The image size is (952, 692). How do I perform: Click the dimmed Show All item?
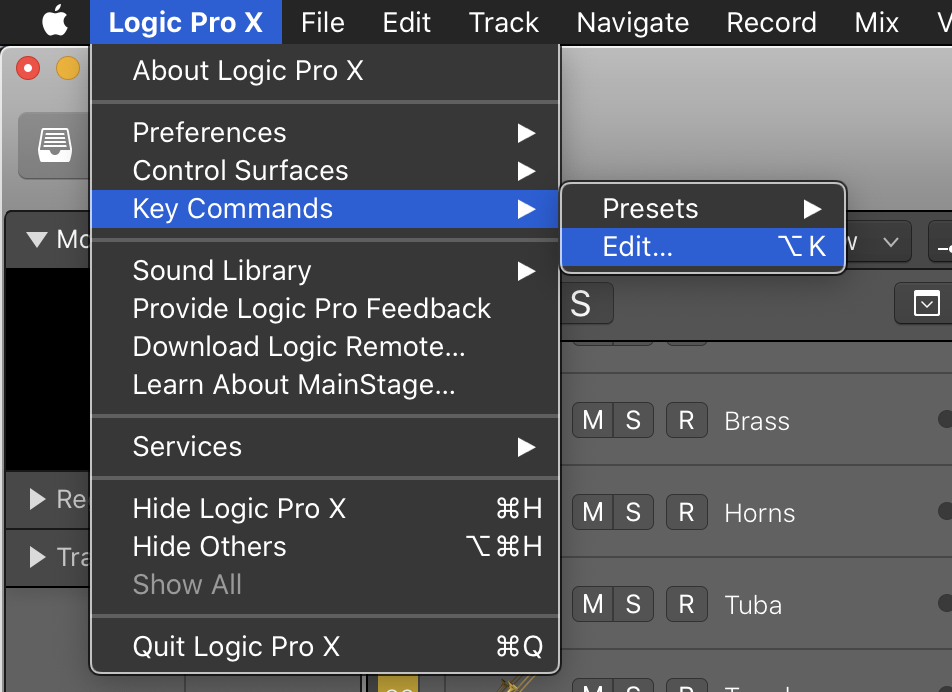pyautogui.click(x=325, y=585)
